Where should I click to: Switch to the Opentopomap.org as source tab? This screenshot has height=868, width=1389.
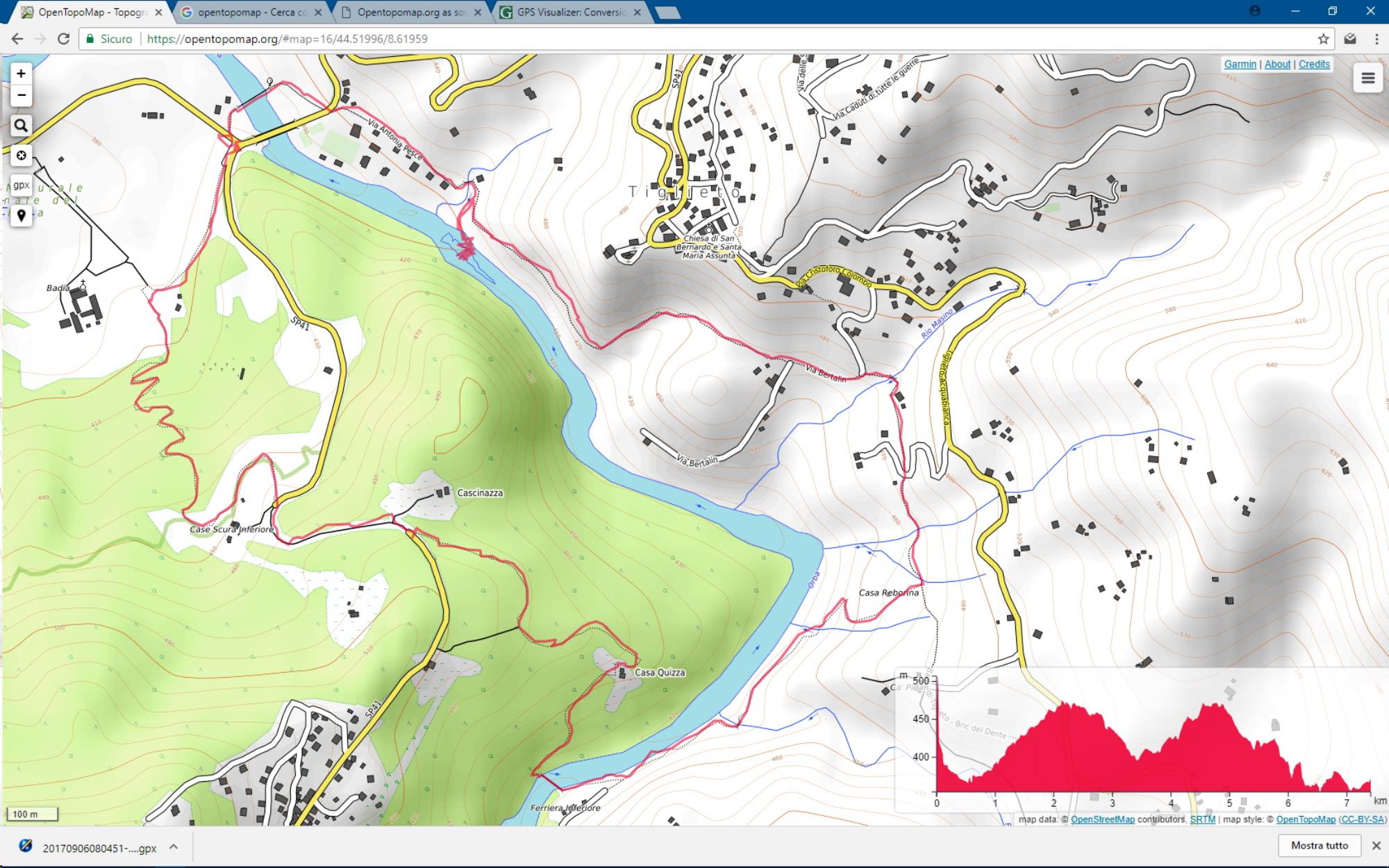[x=411, y=12]
